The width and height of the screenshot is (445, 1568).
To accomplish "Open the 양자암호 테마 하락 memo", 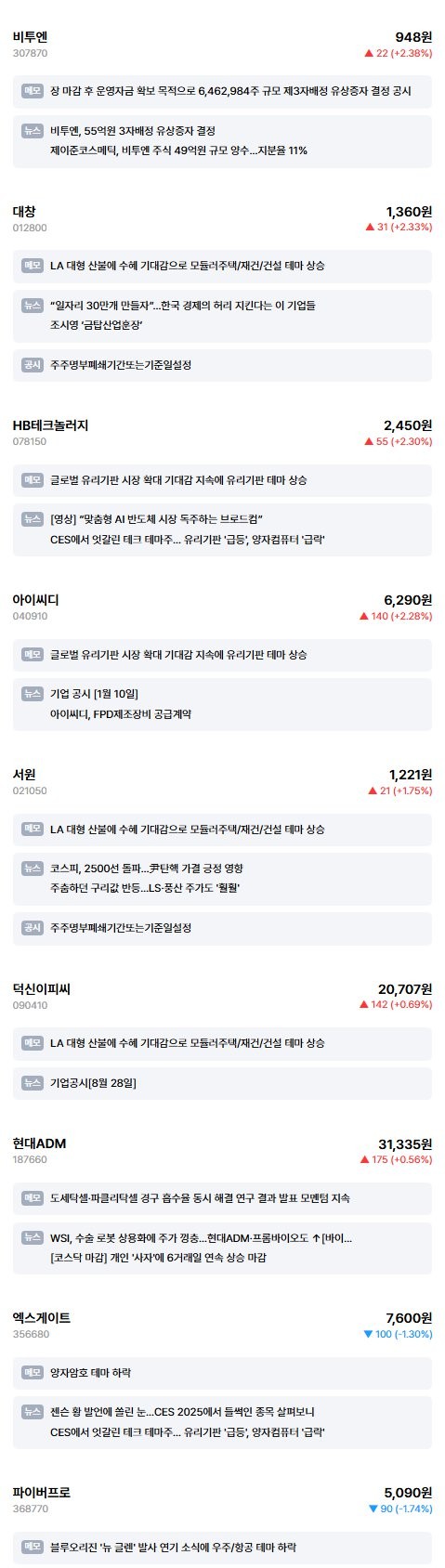I will [x=90, y=1373].
